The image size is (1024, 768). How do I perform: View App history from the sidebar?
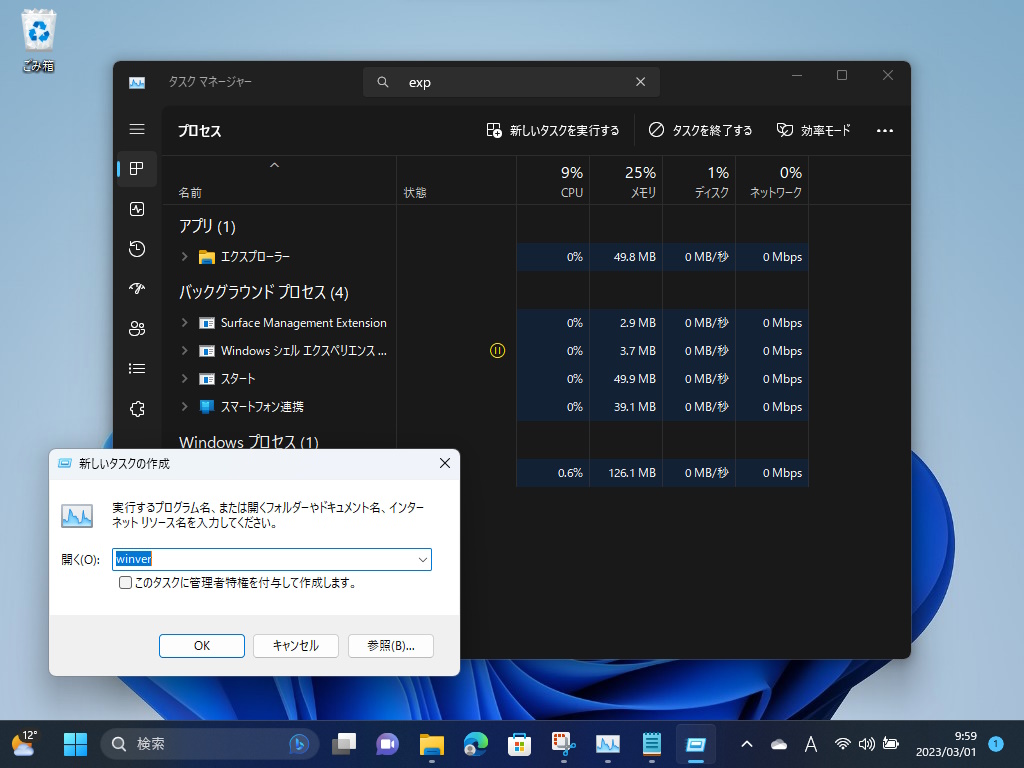[x=137, y=249]
